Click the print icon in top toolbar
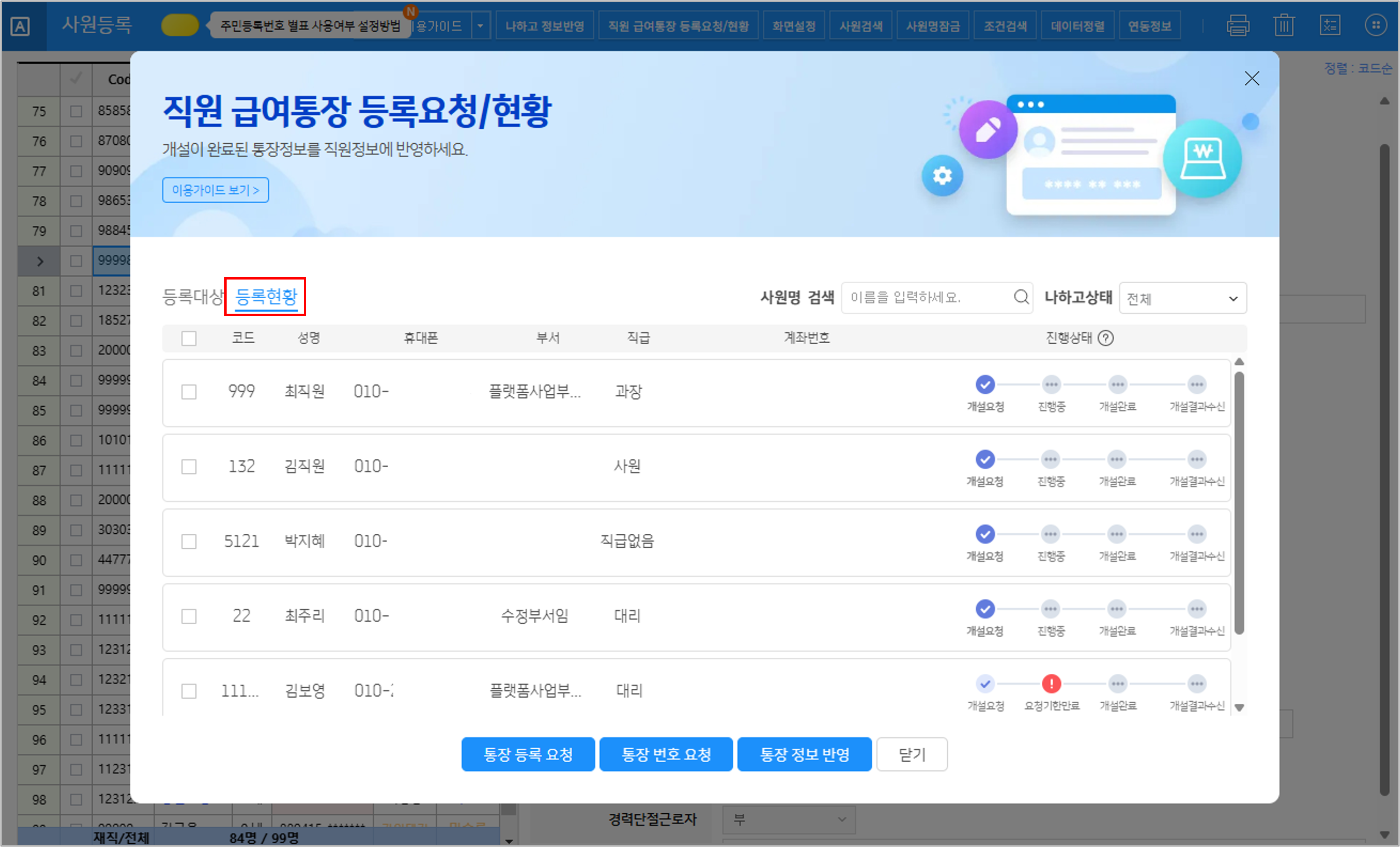Image resolution: width=1400 pixels, height=847 pixels. [1238, 26]
